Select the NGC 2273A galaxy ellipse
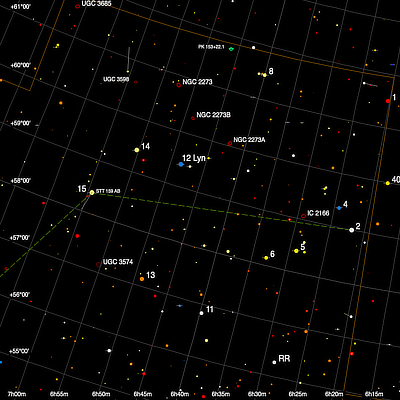Viewport: 400px width, 400px height. click(x=230, y=143)
